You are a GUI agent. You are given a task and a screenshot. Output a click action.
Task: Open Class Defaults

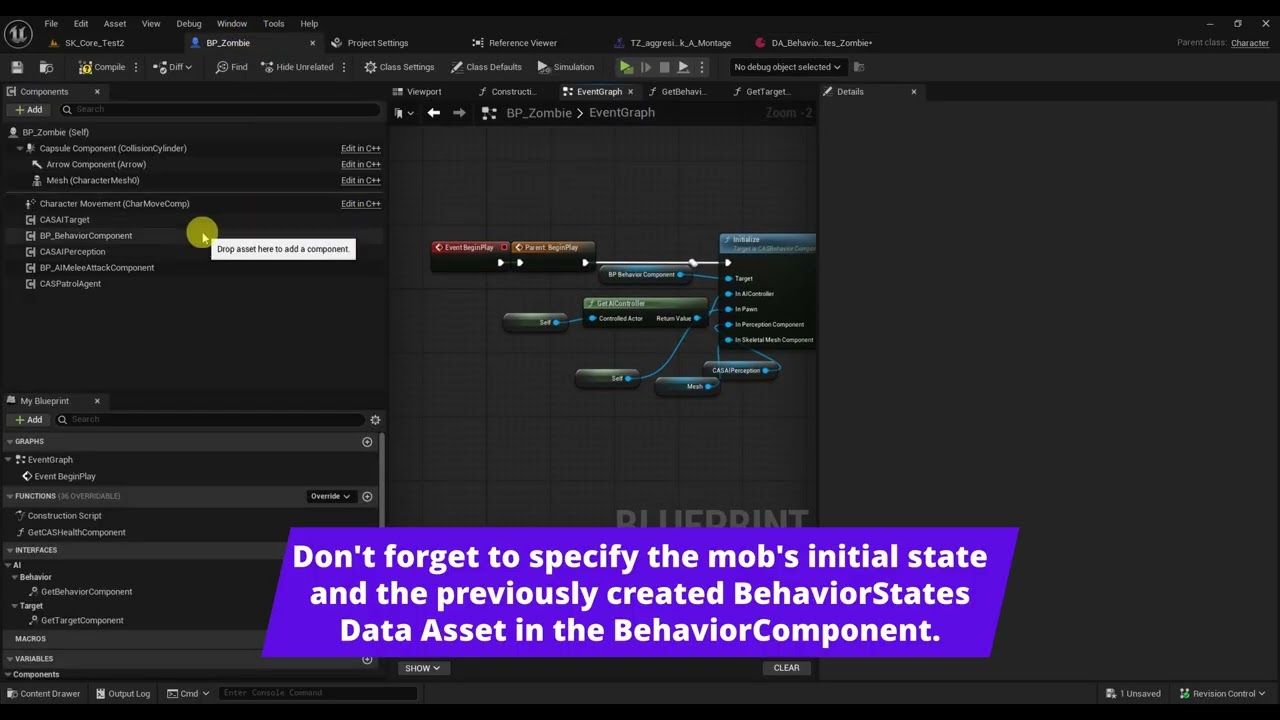486,67
